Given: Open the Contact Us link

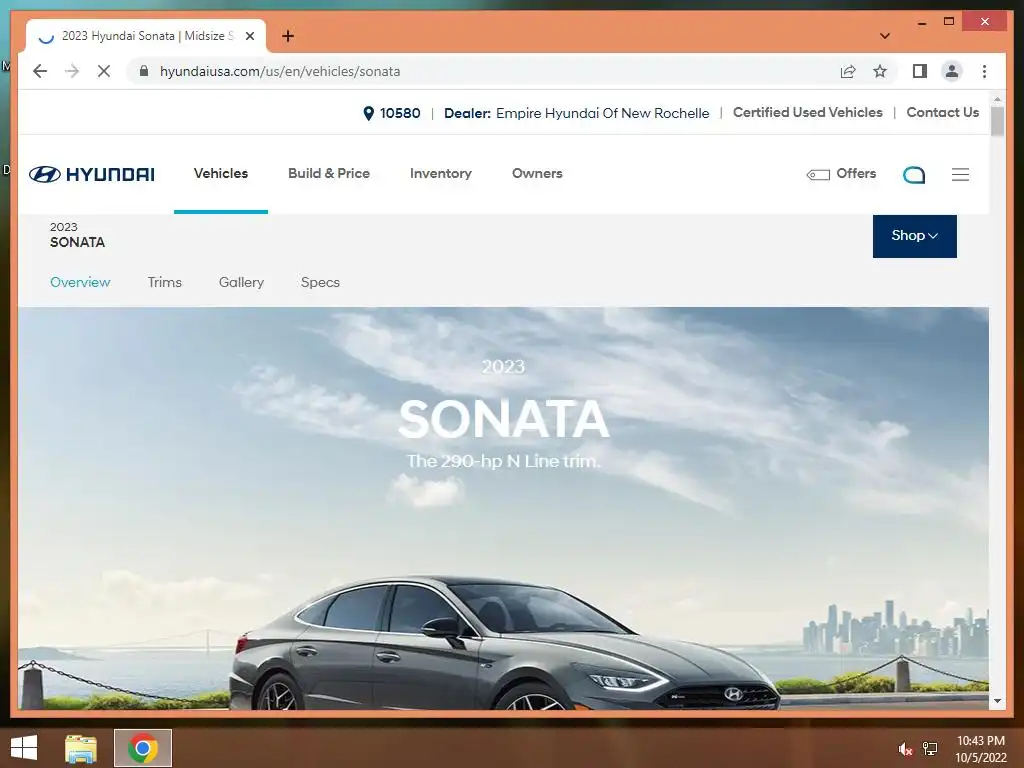Looking at the screenshot, I should pos(942,112).
